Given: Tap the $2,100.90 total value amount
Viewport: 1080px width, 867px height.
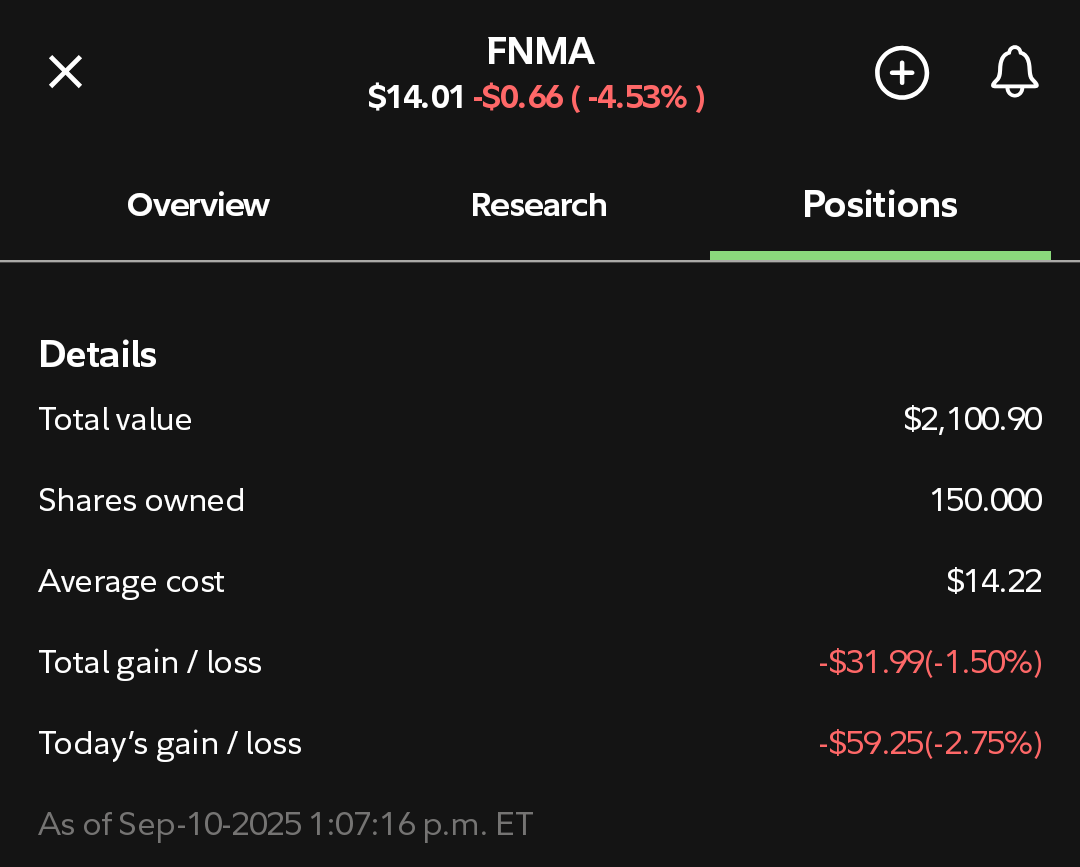Looking at the screenshot, I should pyautogui.click(x=973, y=419).
